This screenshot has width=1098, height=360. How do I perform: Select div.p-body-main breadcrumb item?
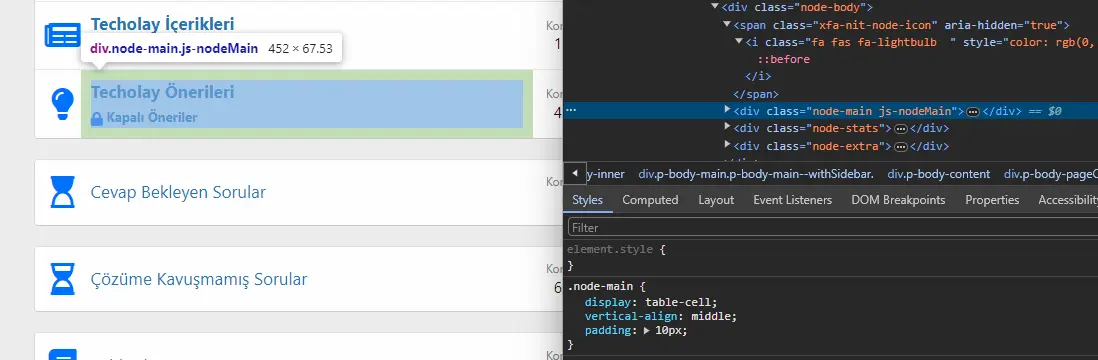click(756, 174)
